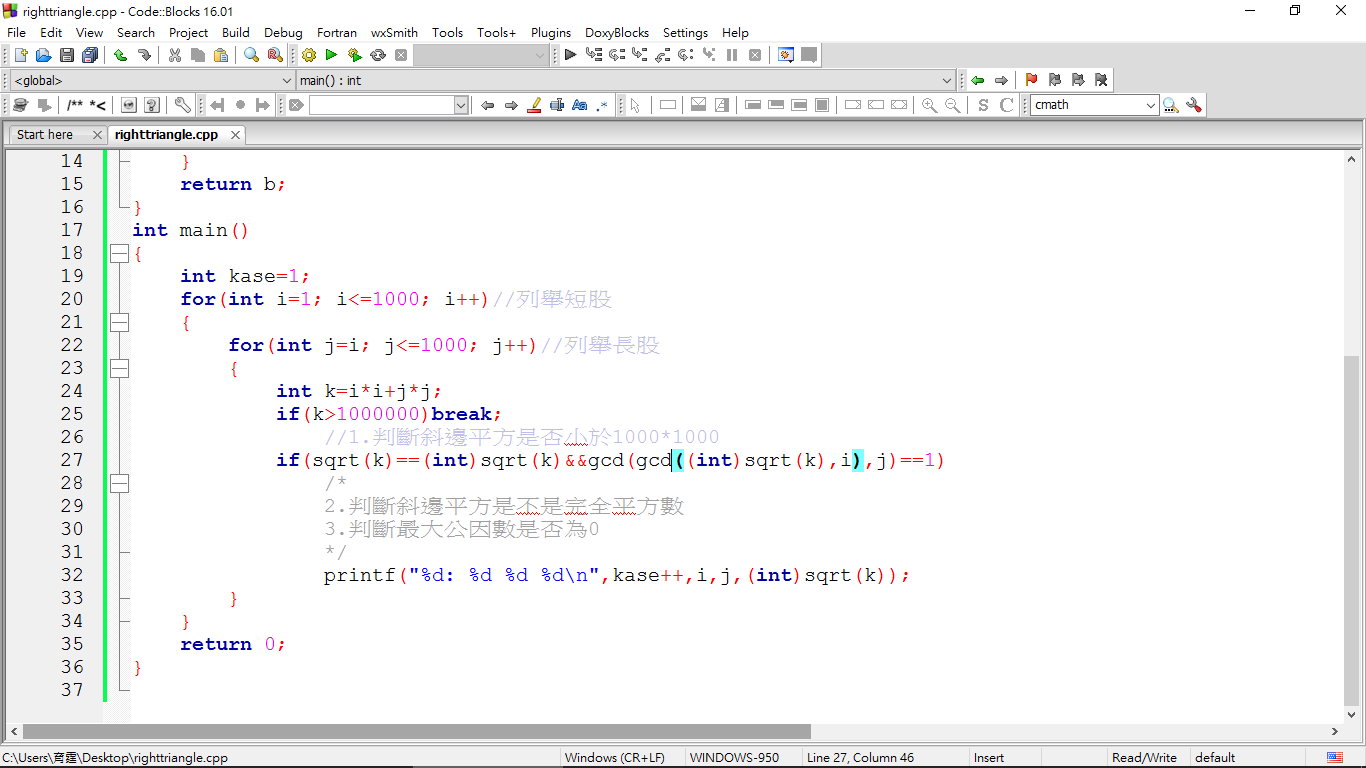Rebuild the project using the recycle-arrows icon
The image size is (1366, 768).
[x=378, y=55]
